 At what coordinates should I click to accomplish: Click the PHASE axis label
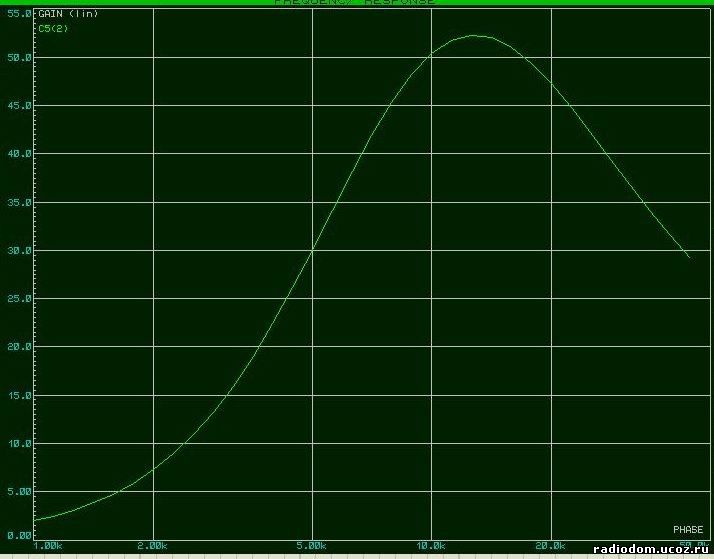(688, 529)
